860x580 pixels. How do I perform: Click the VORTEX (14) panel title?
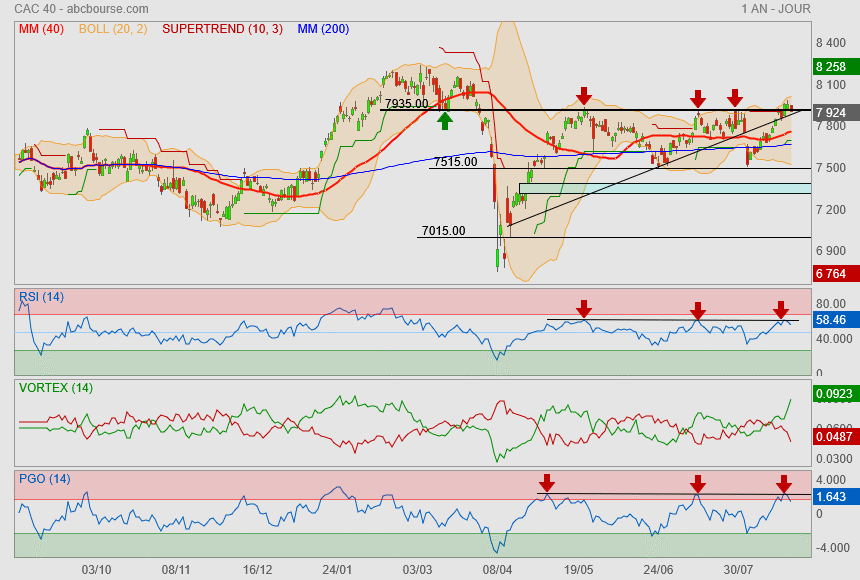(55, 387)
